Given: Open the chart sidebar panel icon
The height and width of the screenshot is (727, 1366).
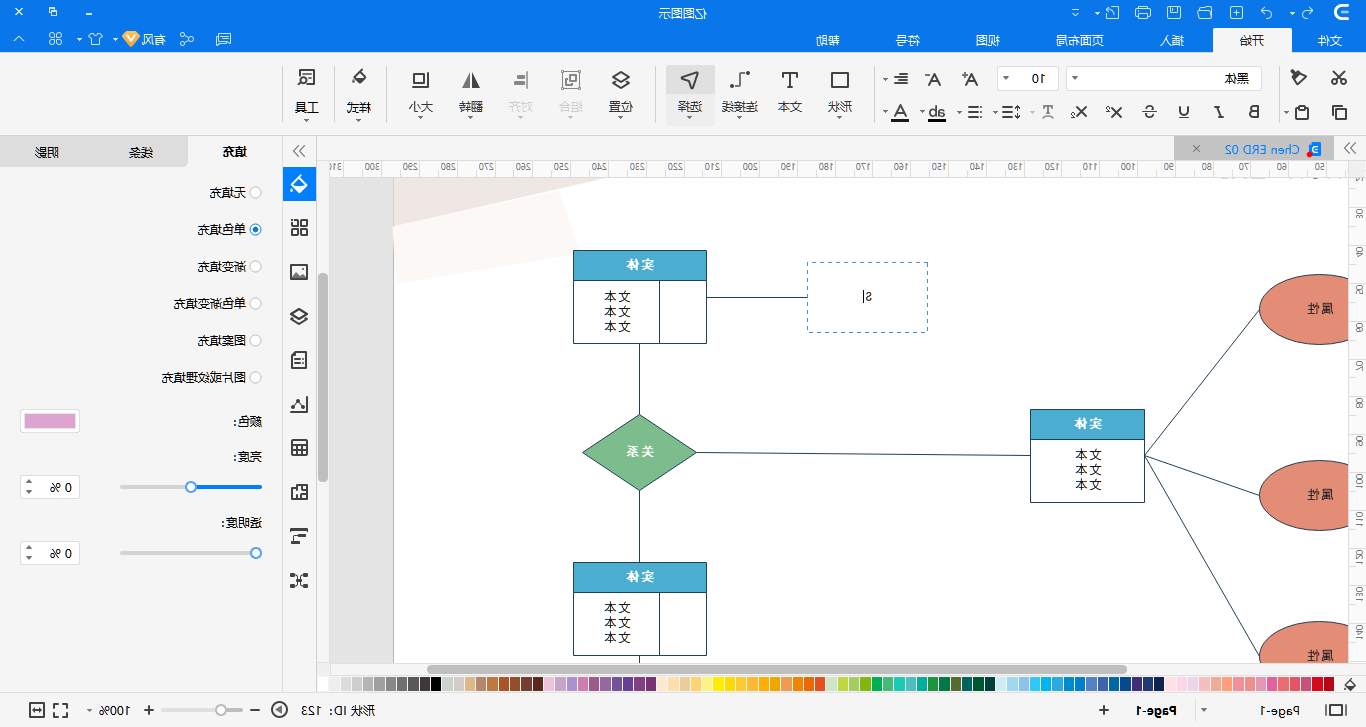Looking at the screenshot, I should pos(299,404).
